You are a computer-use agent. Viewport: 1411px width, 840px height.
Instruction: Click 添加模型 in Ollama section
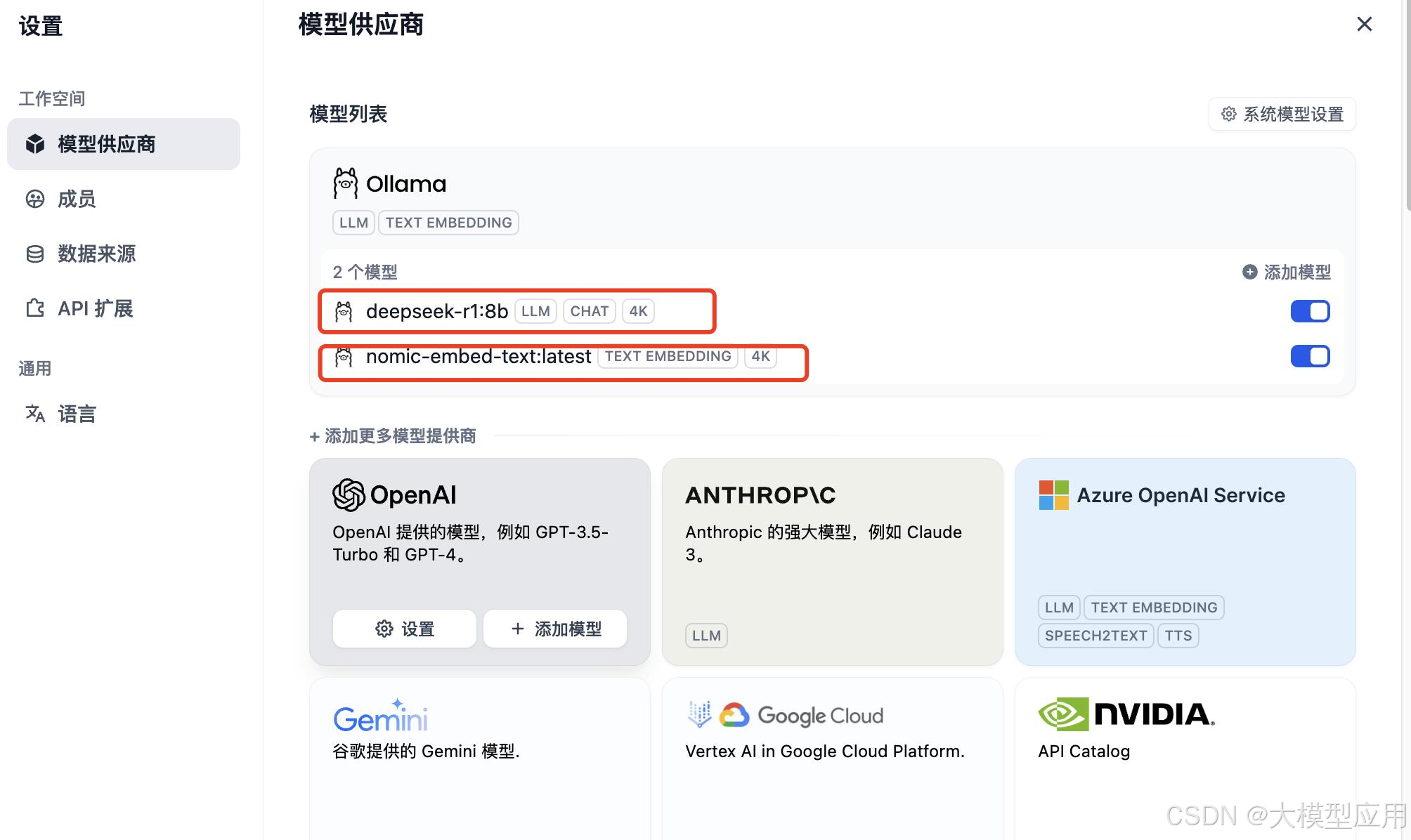tap(1287, 272)
